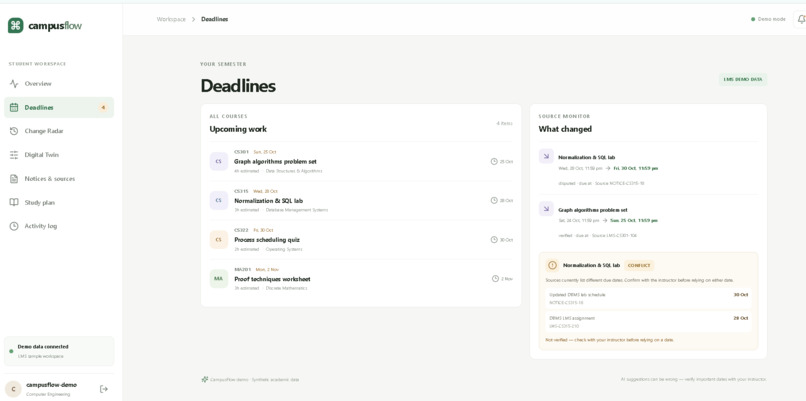Click the campusflow-demo account name
The width and height of the screenshot is (806, 401).
pos(51,385)
